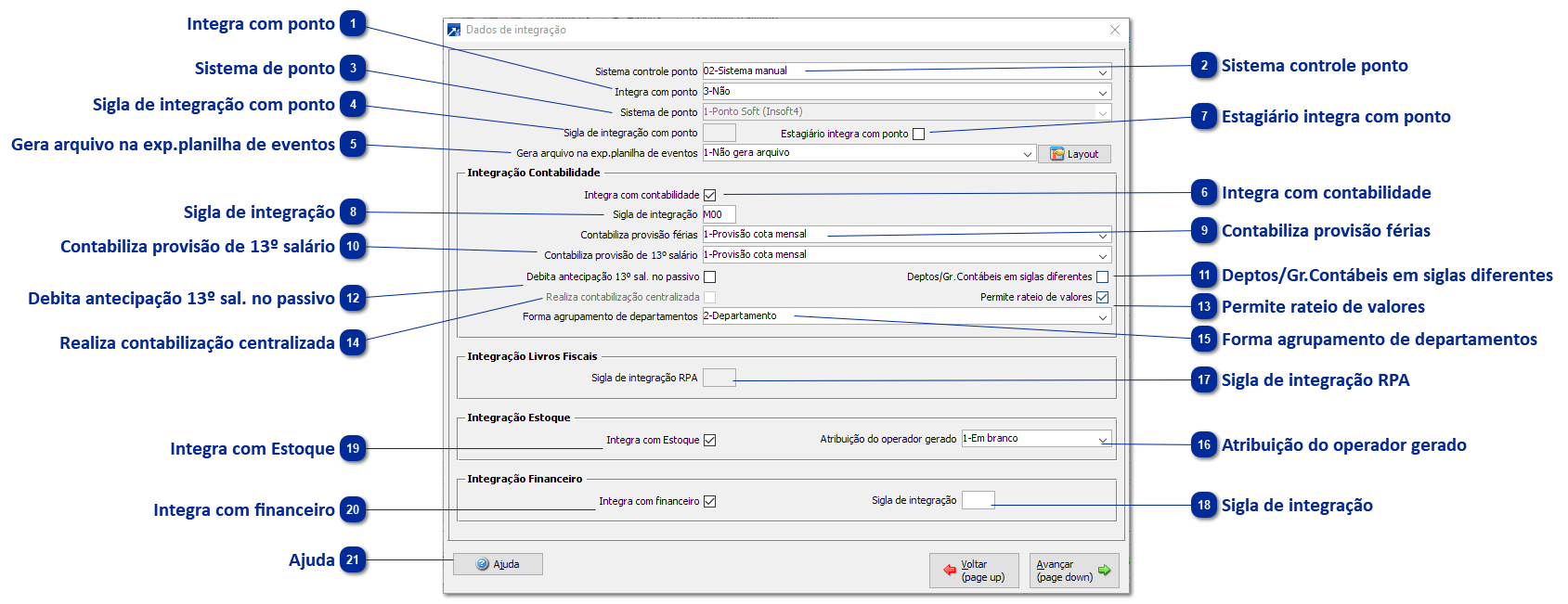Close the Dados de integração window

click(1115, 30)
